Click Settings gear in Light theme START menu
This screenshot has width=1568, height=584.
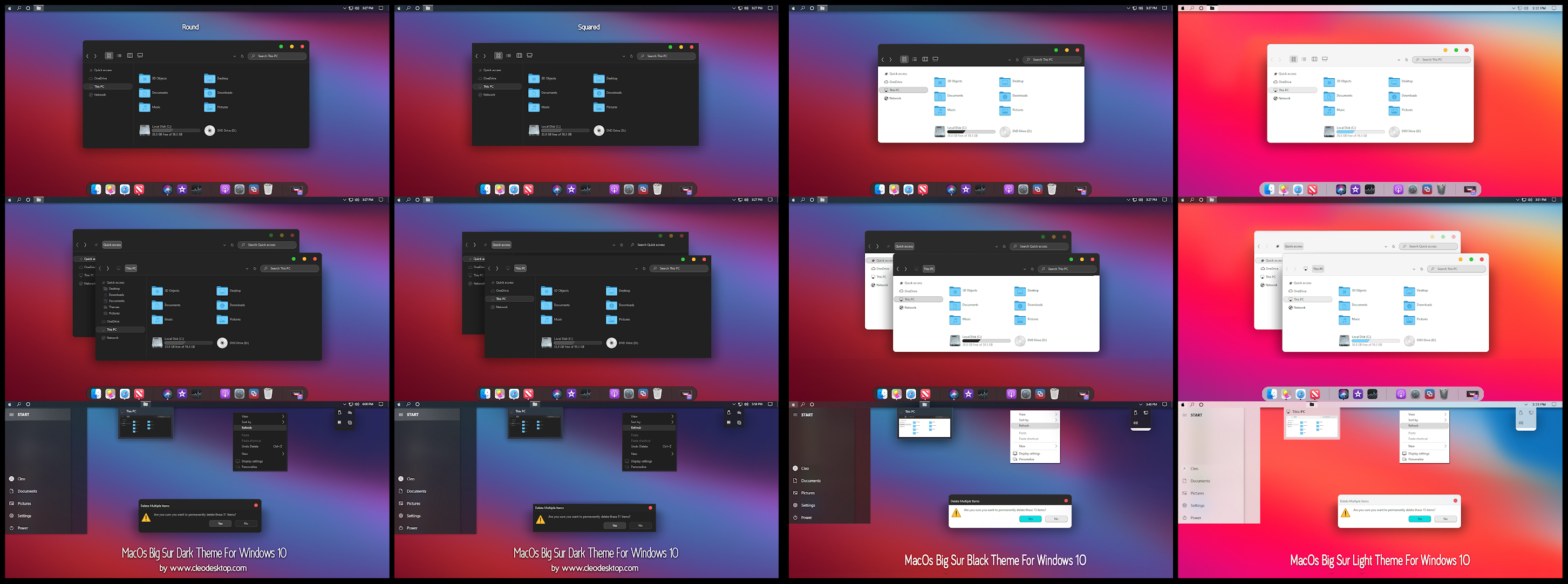(1184, 505)
